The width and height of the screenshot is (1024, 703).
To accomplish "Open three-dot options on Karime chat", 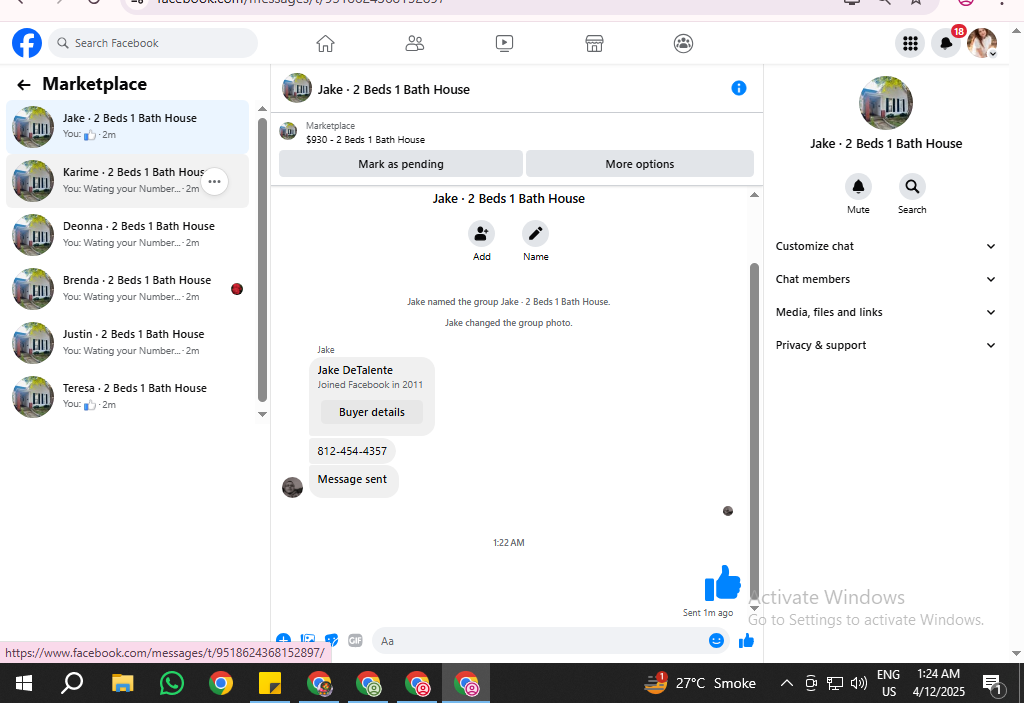I will [x=214, y=182].
